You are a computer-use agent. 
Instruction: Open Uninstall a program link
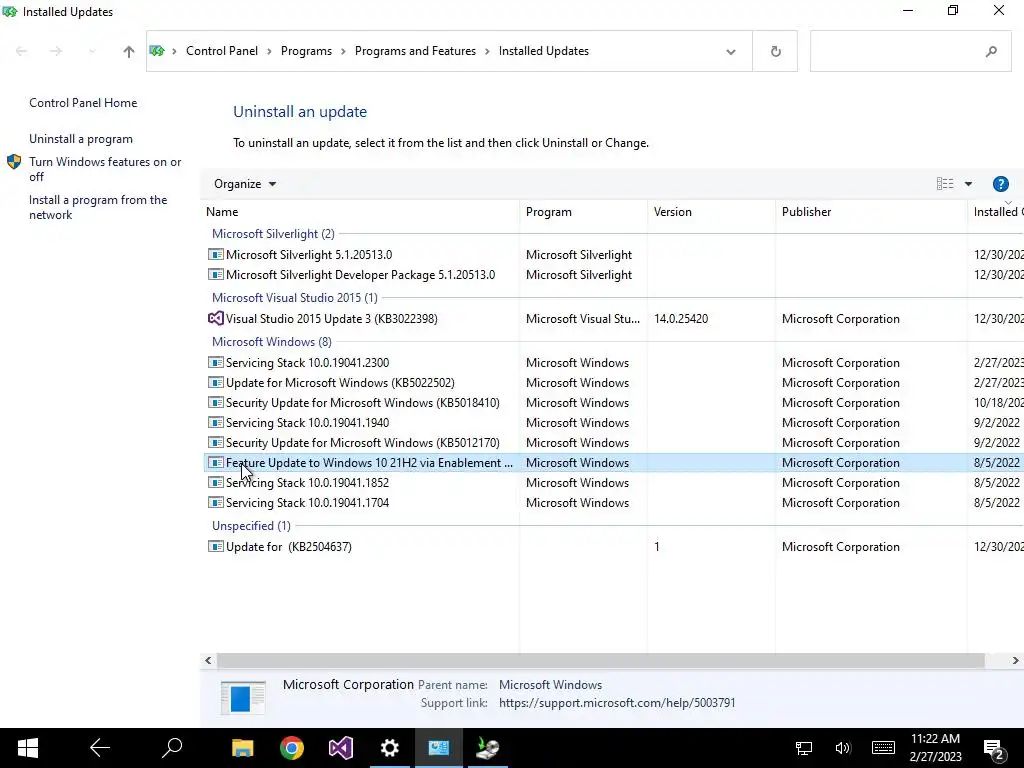(80, 138)
